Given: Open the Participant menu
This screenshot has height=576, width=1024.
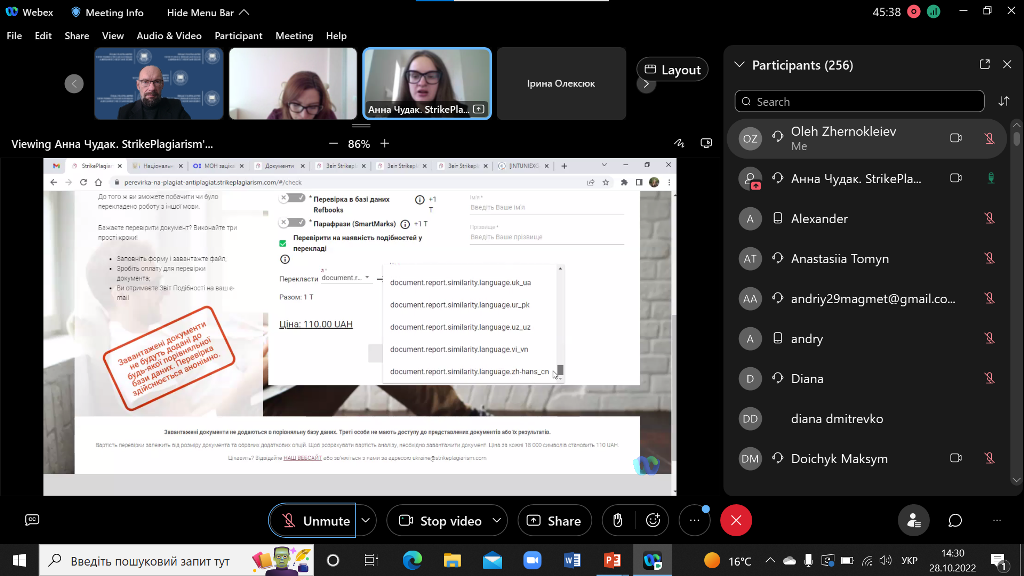Looking at the screenshot, I should pyautogui.click(x=238, y=35).
